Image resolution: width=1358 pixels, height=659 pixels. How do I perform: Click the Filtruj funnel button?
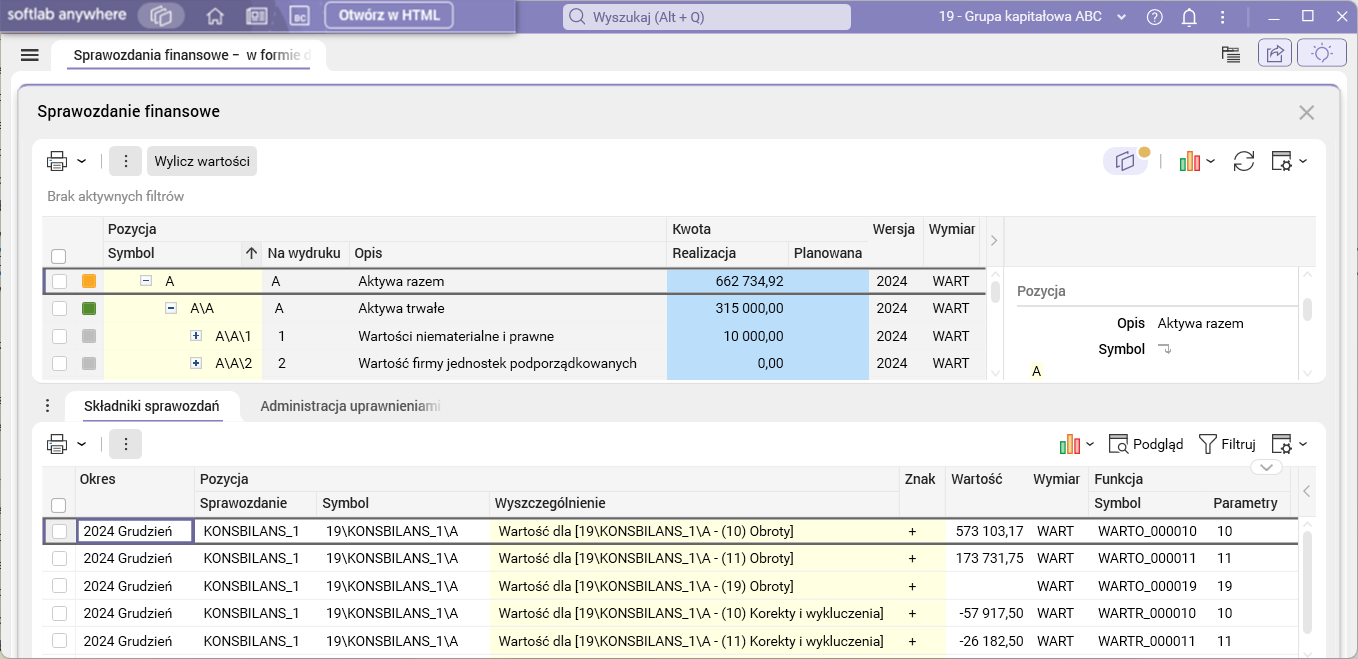(1226, 444)
